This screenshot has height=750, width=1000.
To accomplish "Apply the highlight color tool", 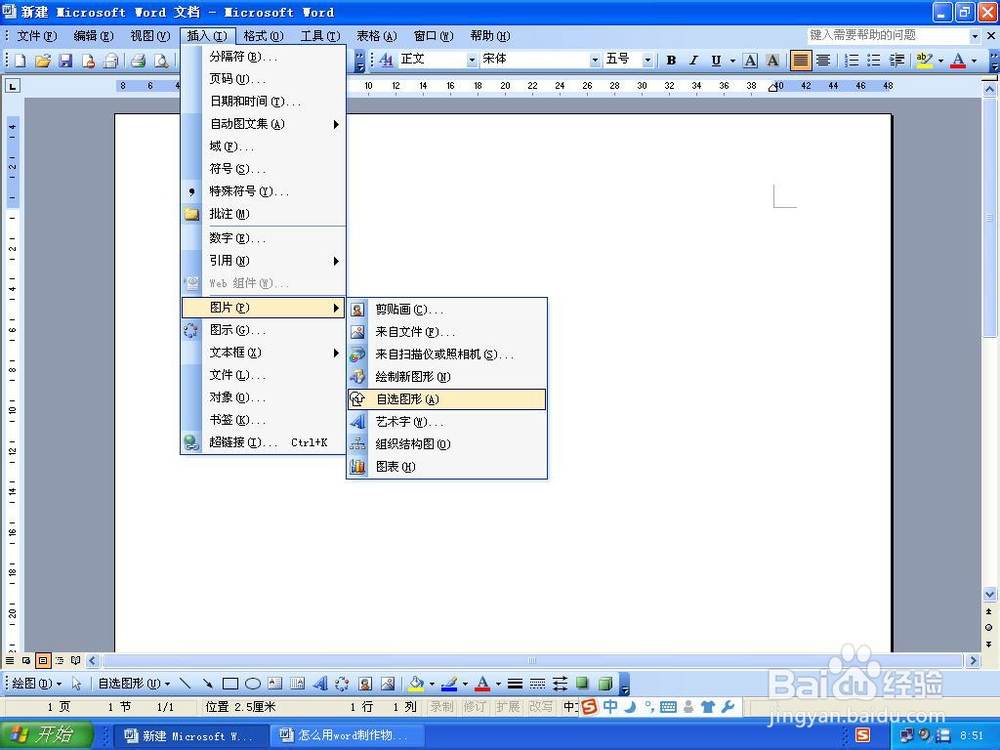I will pos(923,60).
